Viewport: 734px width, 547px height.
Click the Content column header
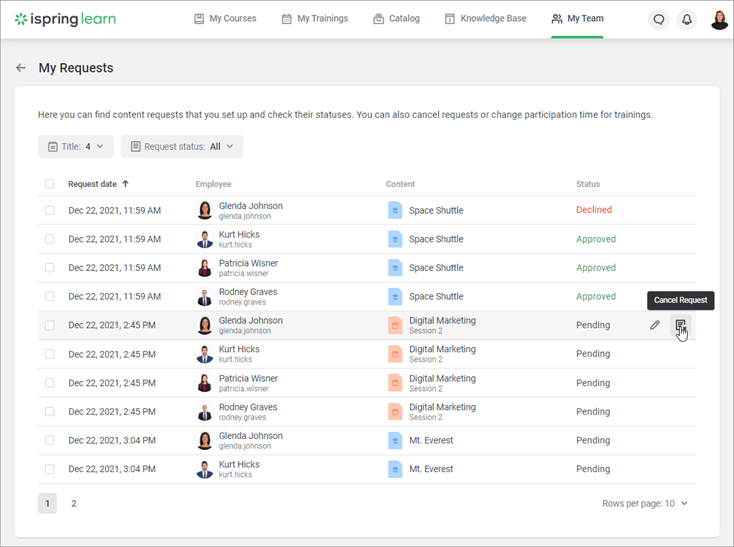tap(400, 184)
